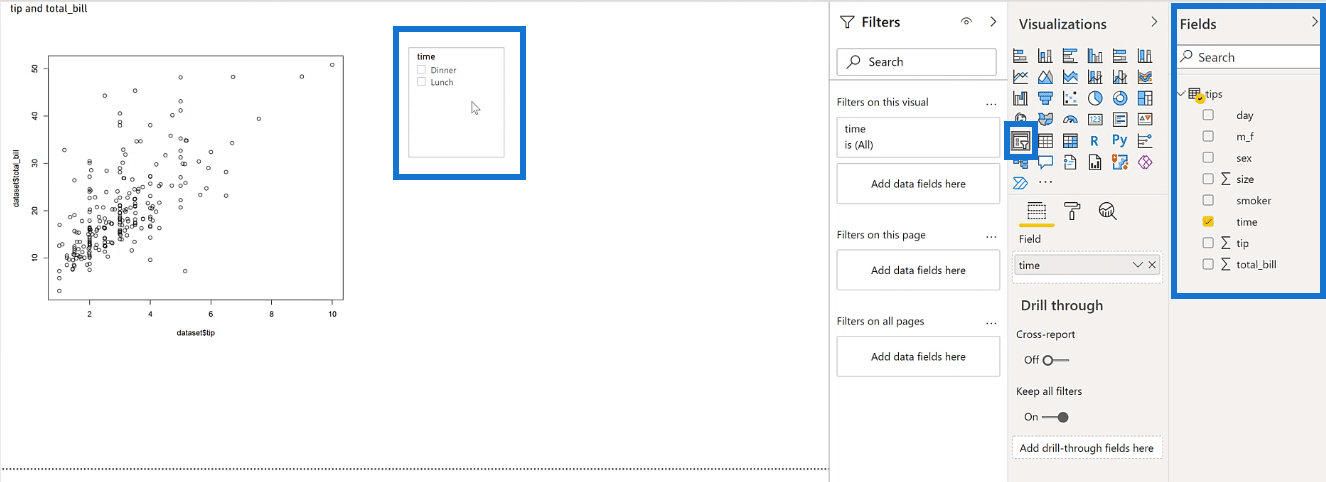1326x482 pixels.
Task: Toggle Cross-report drill through switch
Action: 1055,360
